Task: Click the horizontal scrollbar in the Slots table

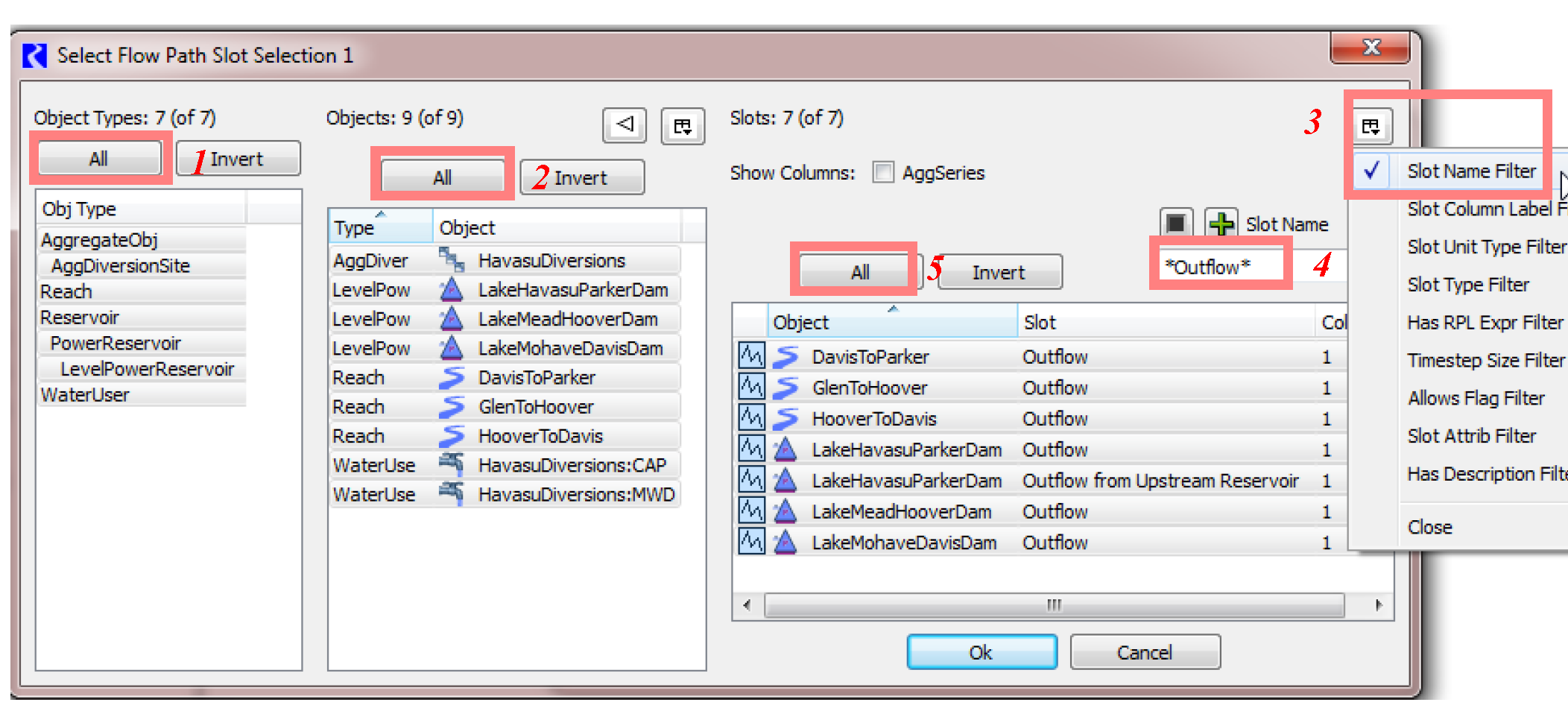Action: click(x=1053, y=604)
